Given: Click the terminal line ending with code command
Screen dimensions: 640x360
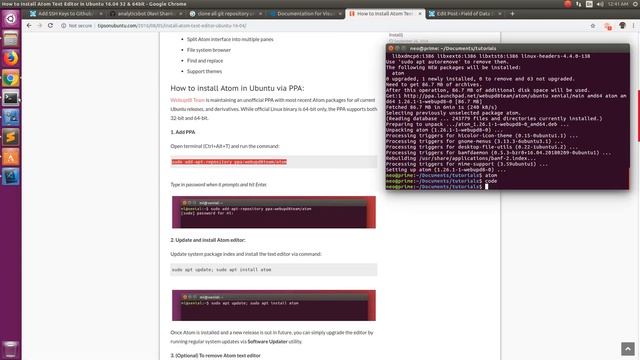Looking at the screenshot, I should click(441, 181).
